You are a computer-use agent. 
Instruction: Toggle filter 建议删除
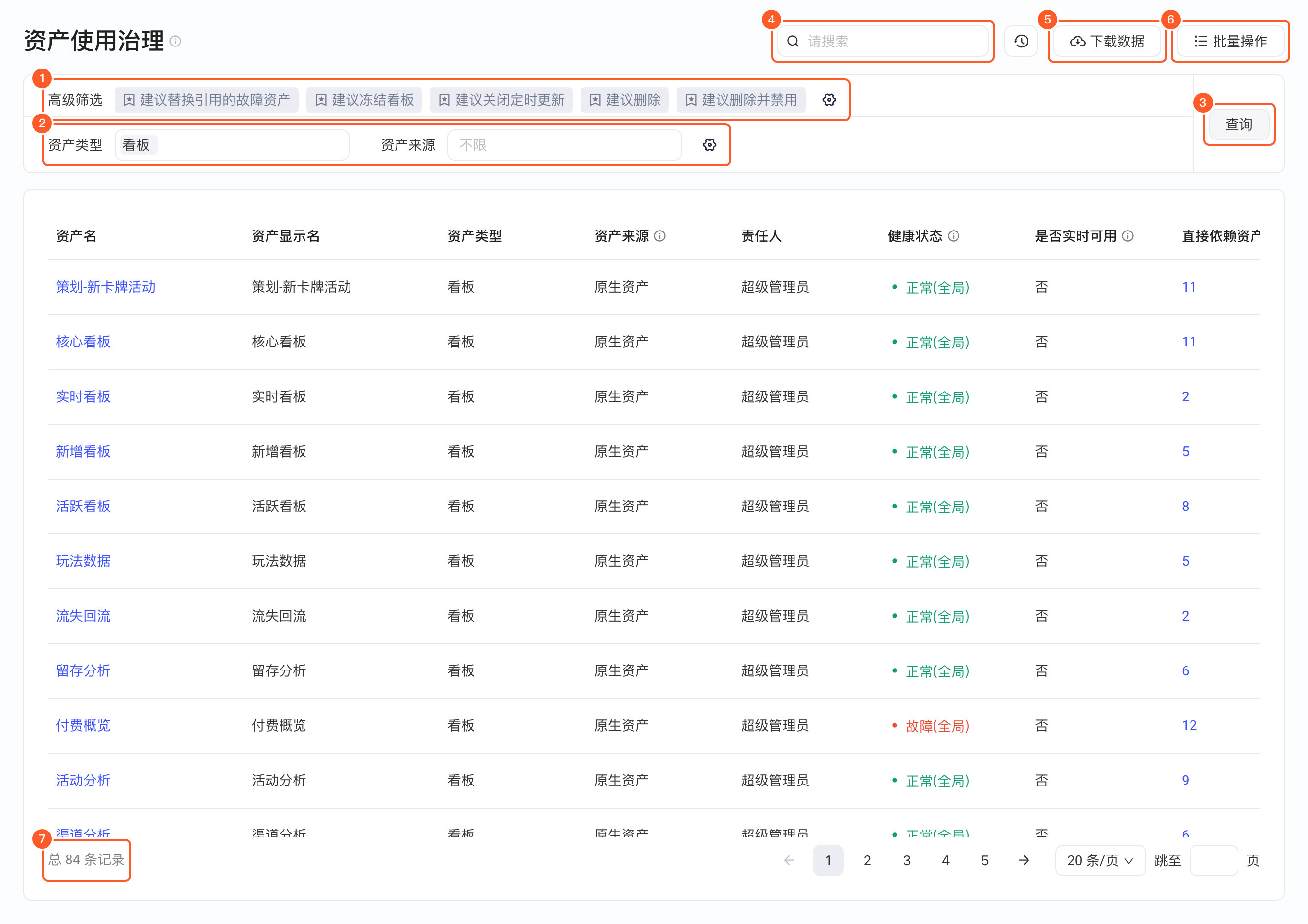tap(624, 100)
